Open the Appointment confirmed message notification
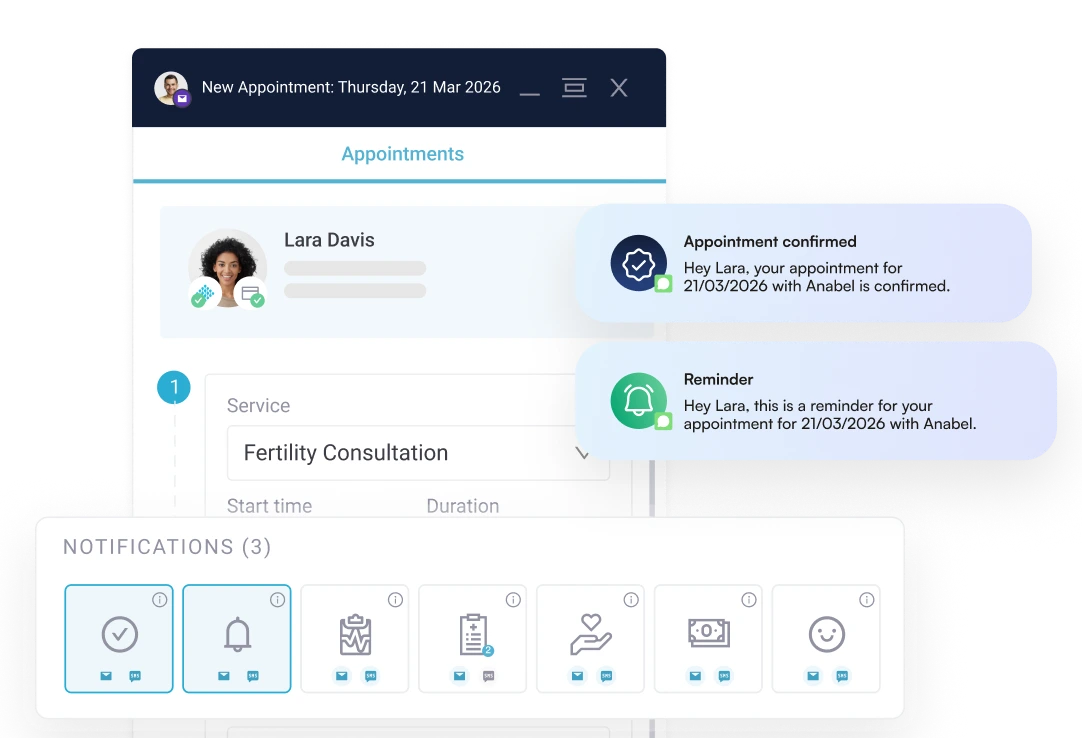 (803, 263)
